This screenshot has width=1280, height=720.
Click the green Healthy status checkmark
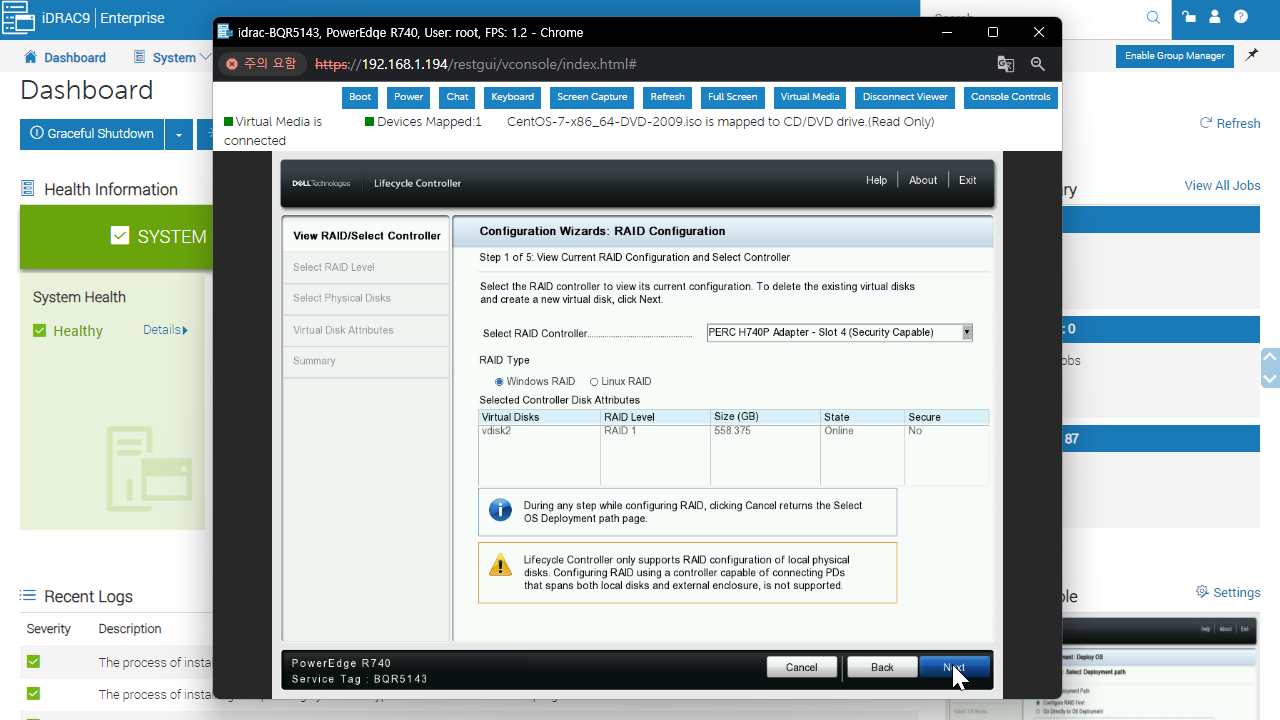pos(40,331)
